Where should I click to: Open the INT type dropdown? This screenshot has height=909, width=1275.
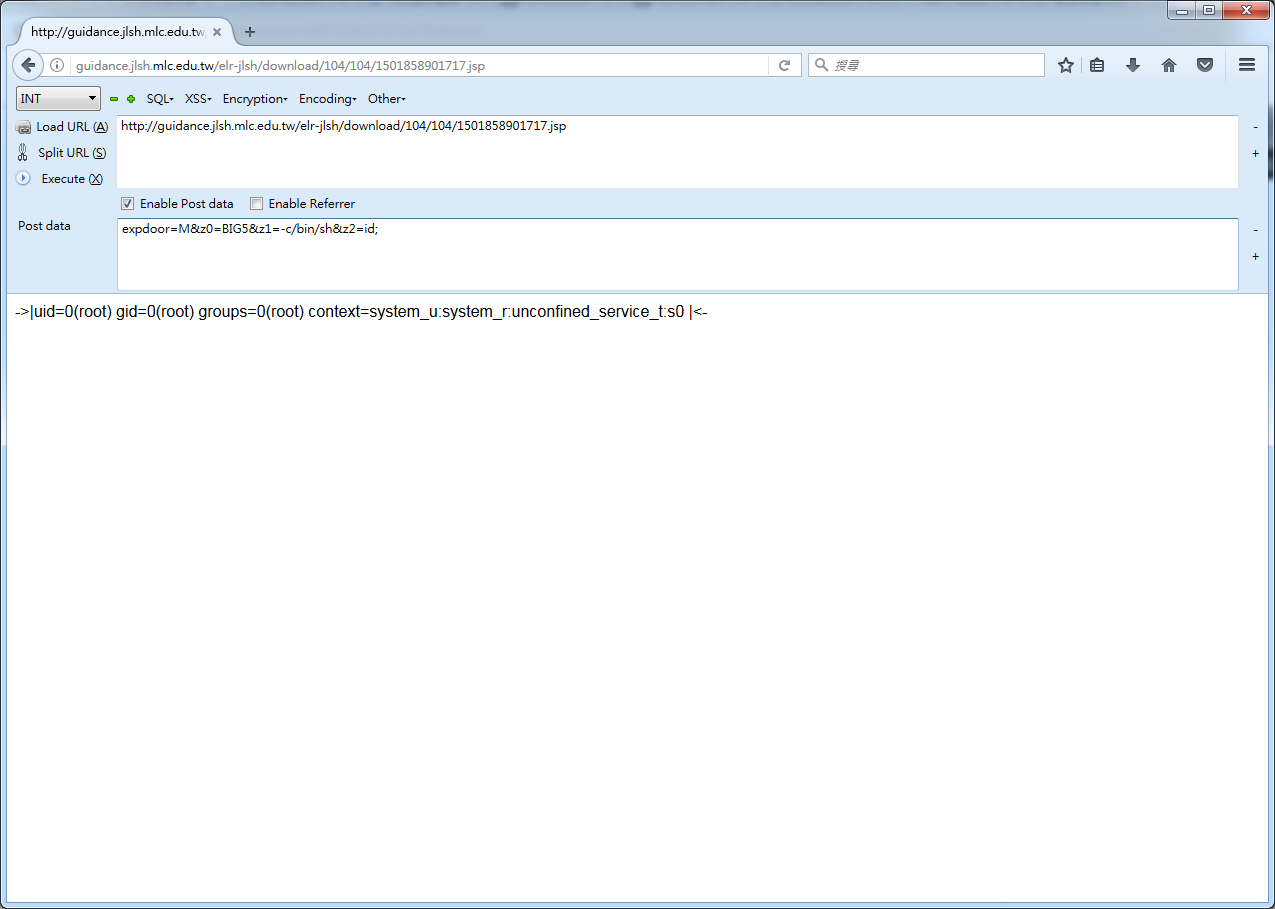coord(58,98)
